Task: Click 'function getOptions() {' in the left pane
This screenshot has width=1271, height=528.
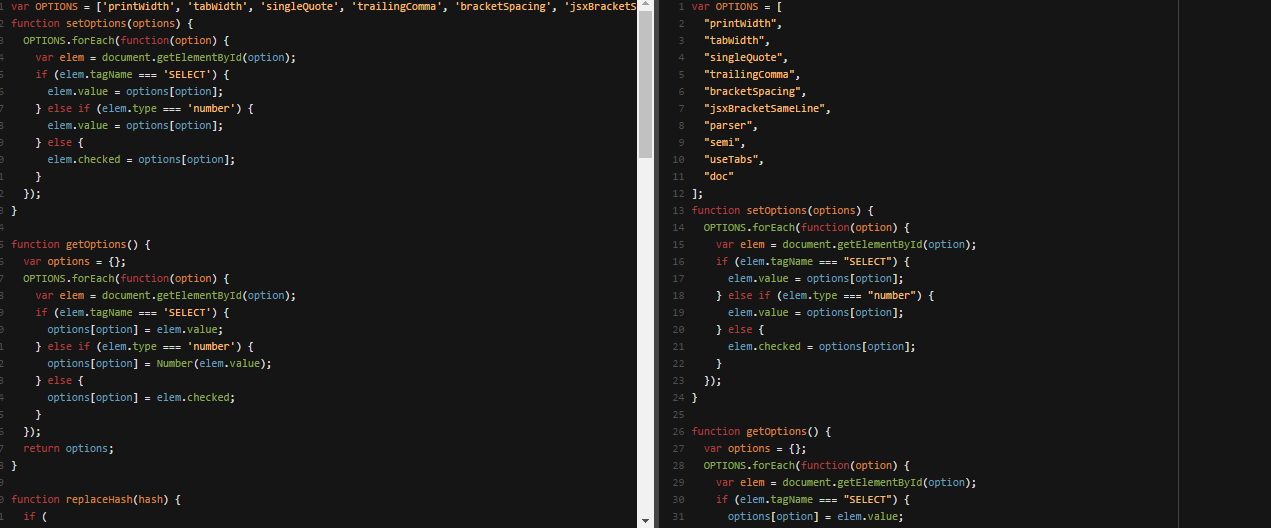Action: pyautogui.click(x=80, y=244)
